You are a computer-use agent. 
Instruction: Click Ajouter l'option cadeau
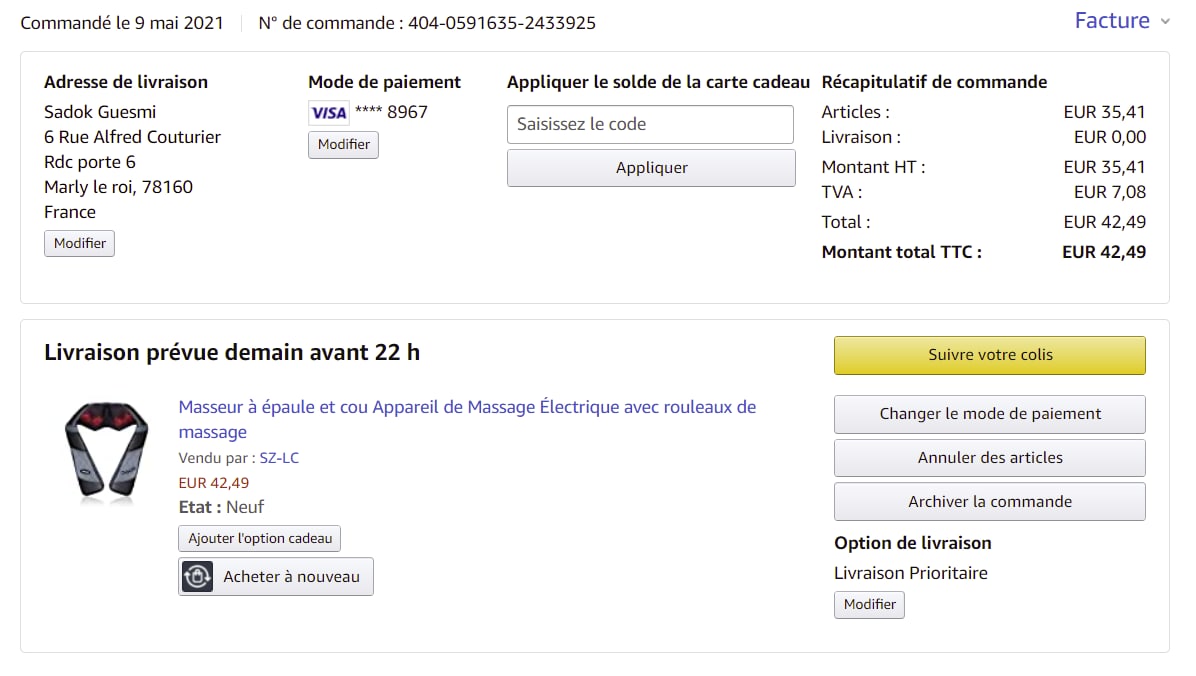[x=260, y=538]
